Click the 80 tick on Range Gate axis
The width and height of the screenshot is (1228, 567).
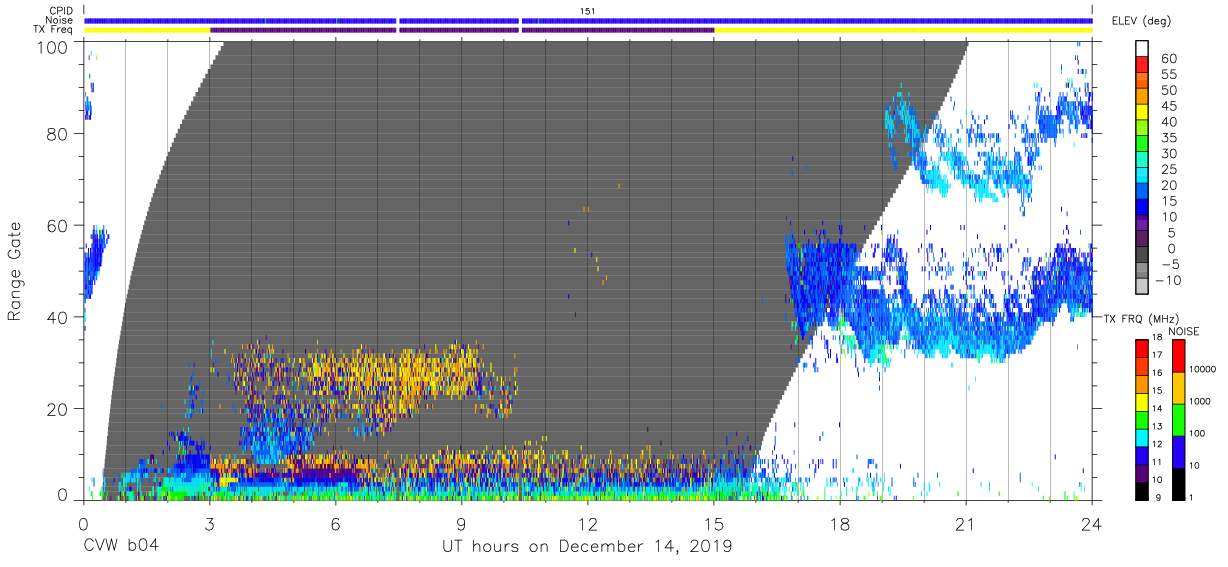[58, 134]
